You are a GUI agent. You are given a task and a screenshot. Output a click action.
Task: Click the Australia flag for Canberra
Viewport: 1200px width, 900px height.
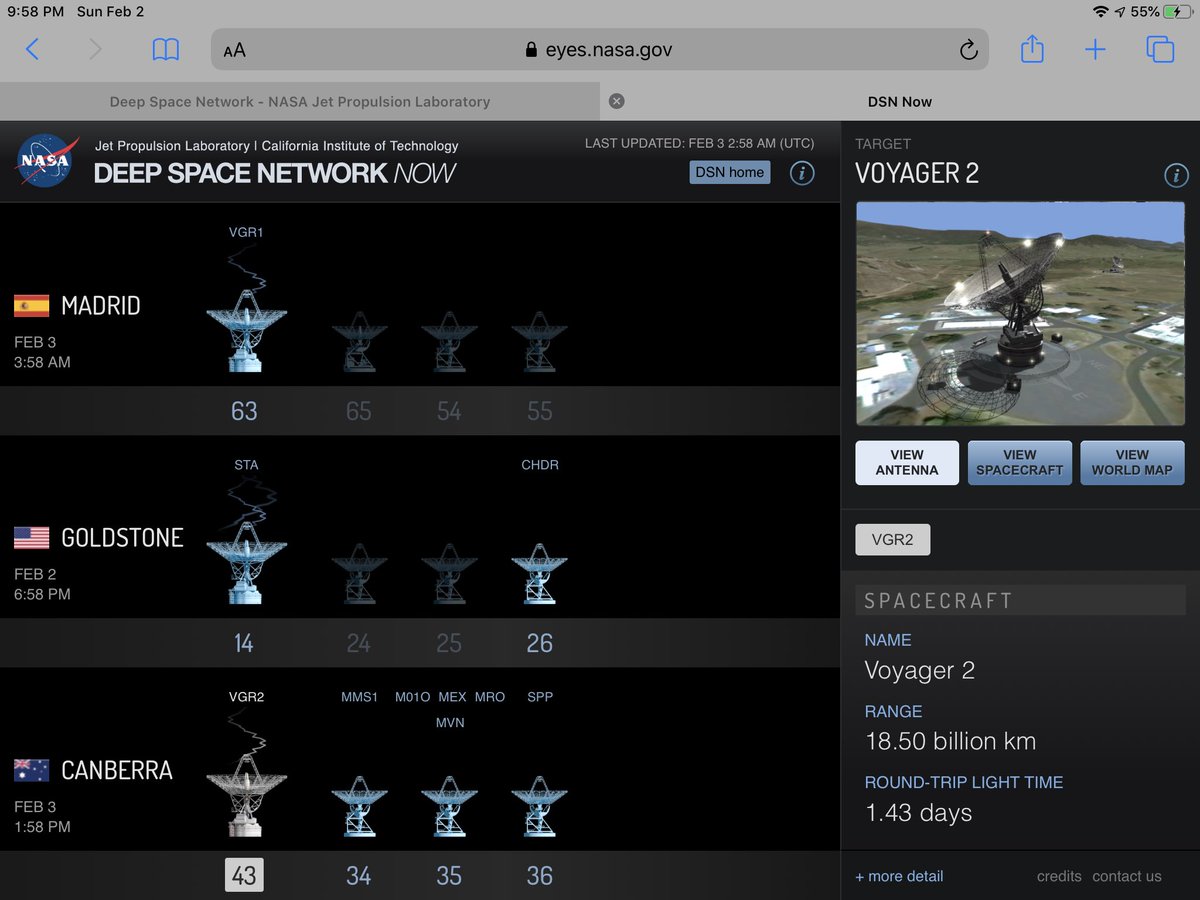click(x=31, y=770)
